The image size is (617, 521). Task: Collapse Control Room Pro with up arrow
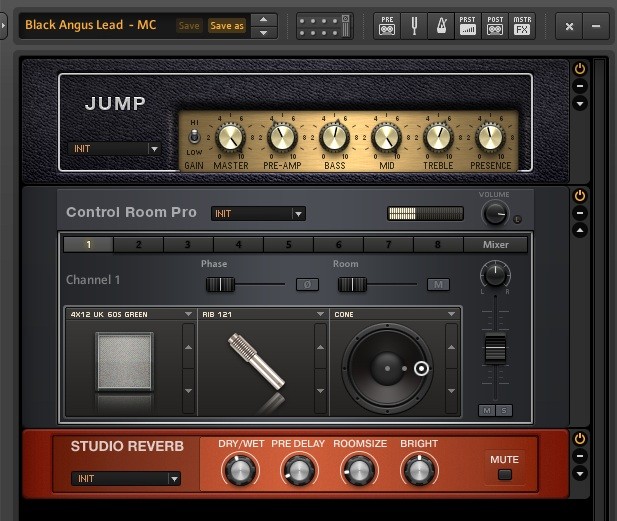(580, 230)
